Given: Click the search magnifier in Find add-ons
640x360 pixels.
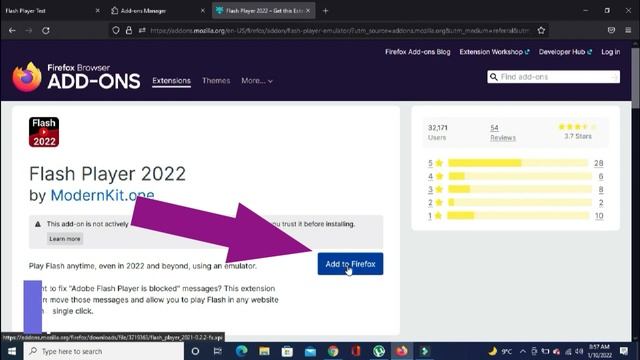Looking at the screenshot, I should click(x=493, y=77).
